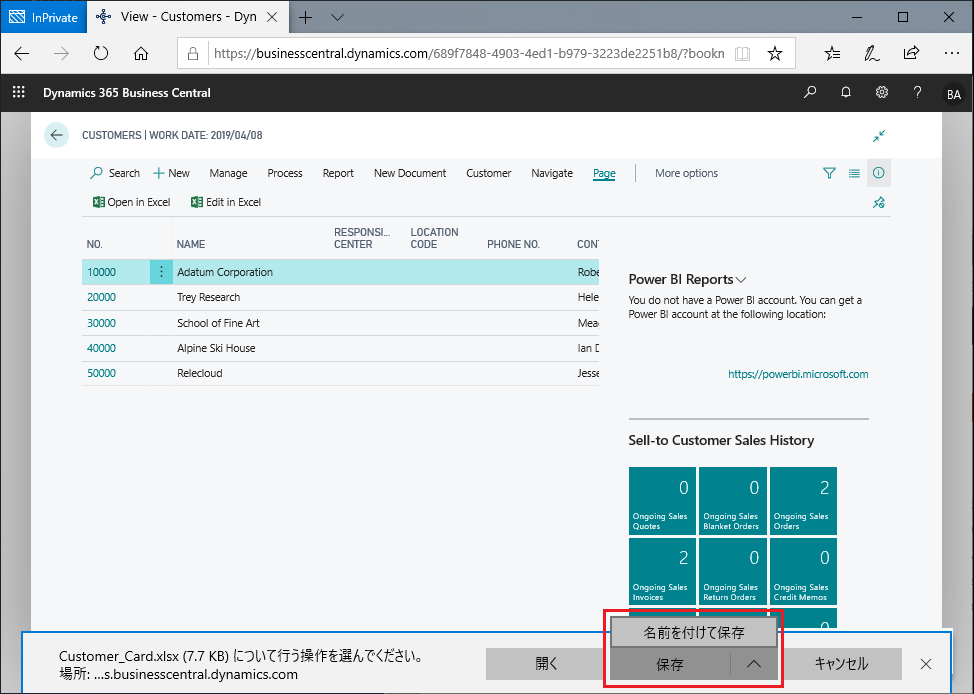Screen dimensions: 974x694
Task: Select the School of Fine Art cell
Action: pos(218,323)
